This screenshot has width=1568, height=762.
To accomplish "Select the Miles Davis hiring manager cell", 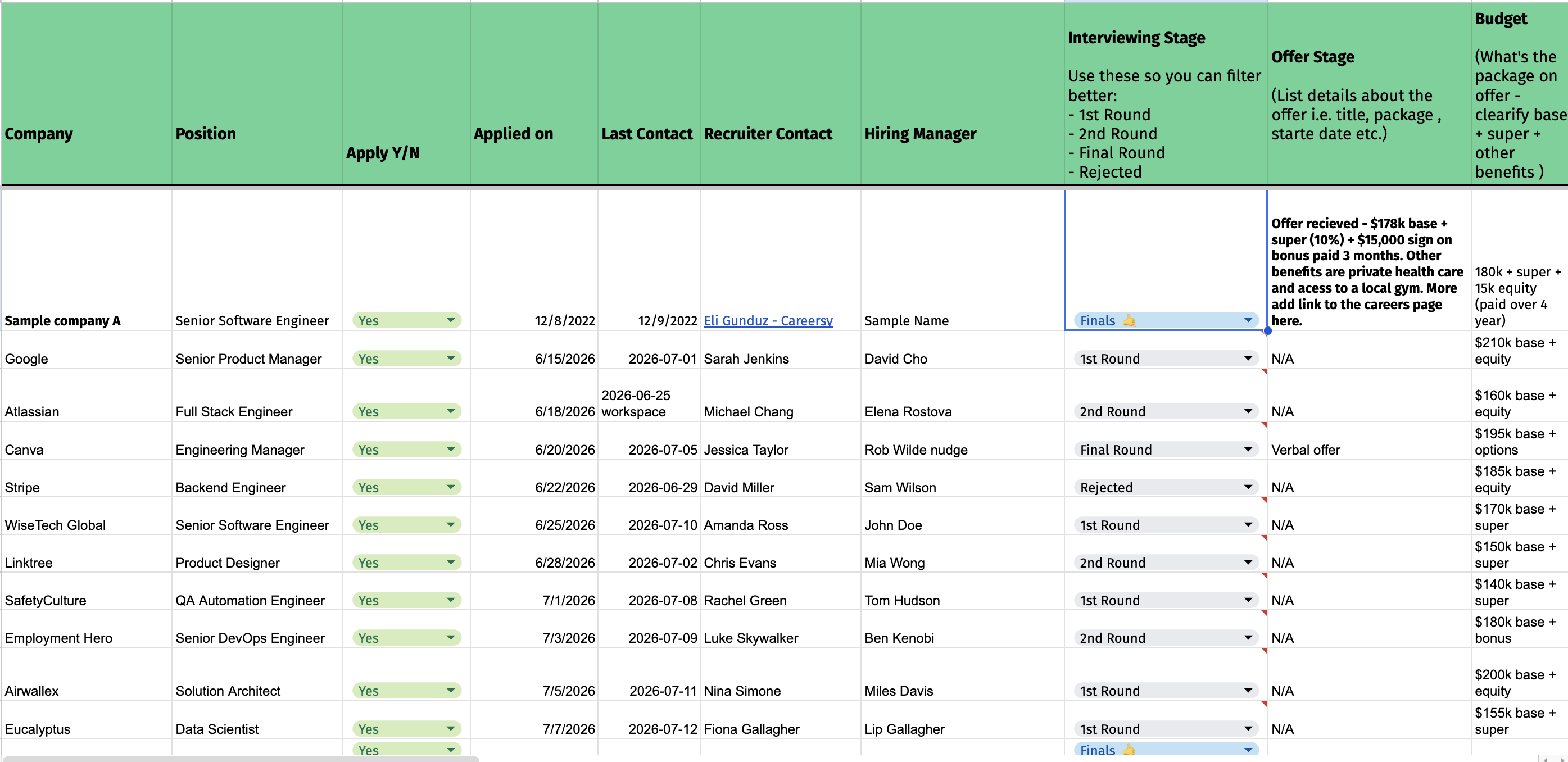I will pyautogui.click(x=962, y=674).
